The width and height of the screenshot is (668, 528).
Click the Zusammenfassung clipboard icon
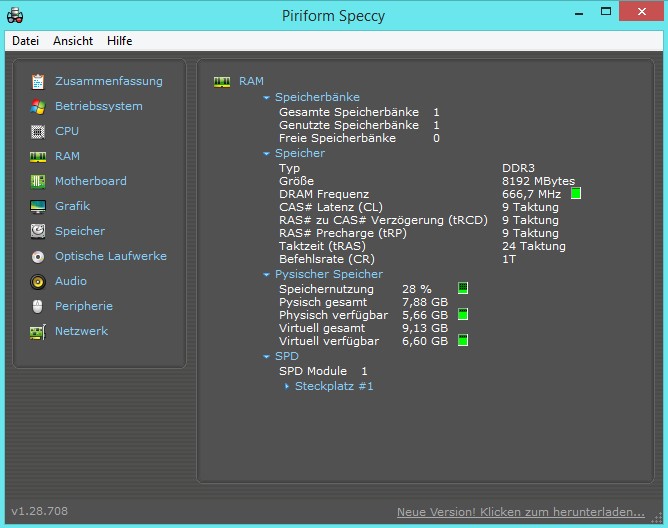point(38,81)
